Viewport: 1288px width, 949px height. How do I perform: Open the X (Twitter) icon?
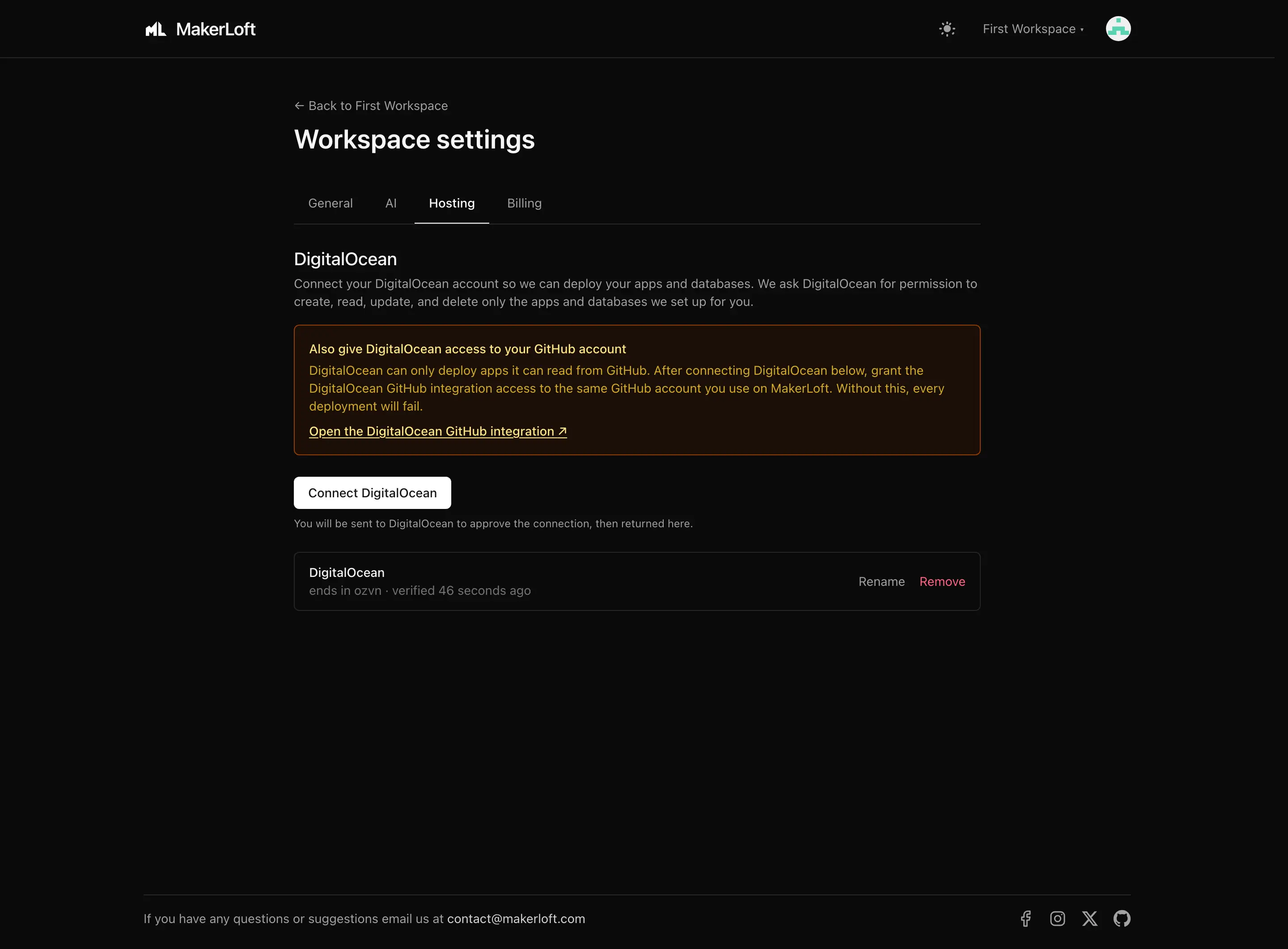click(1090, 919)
